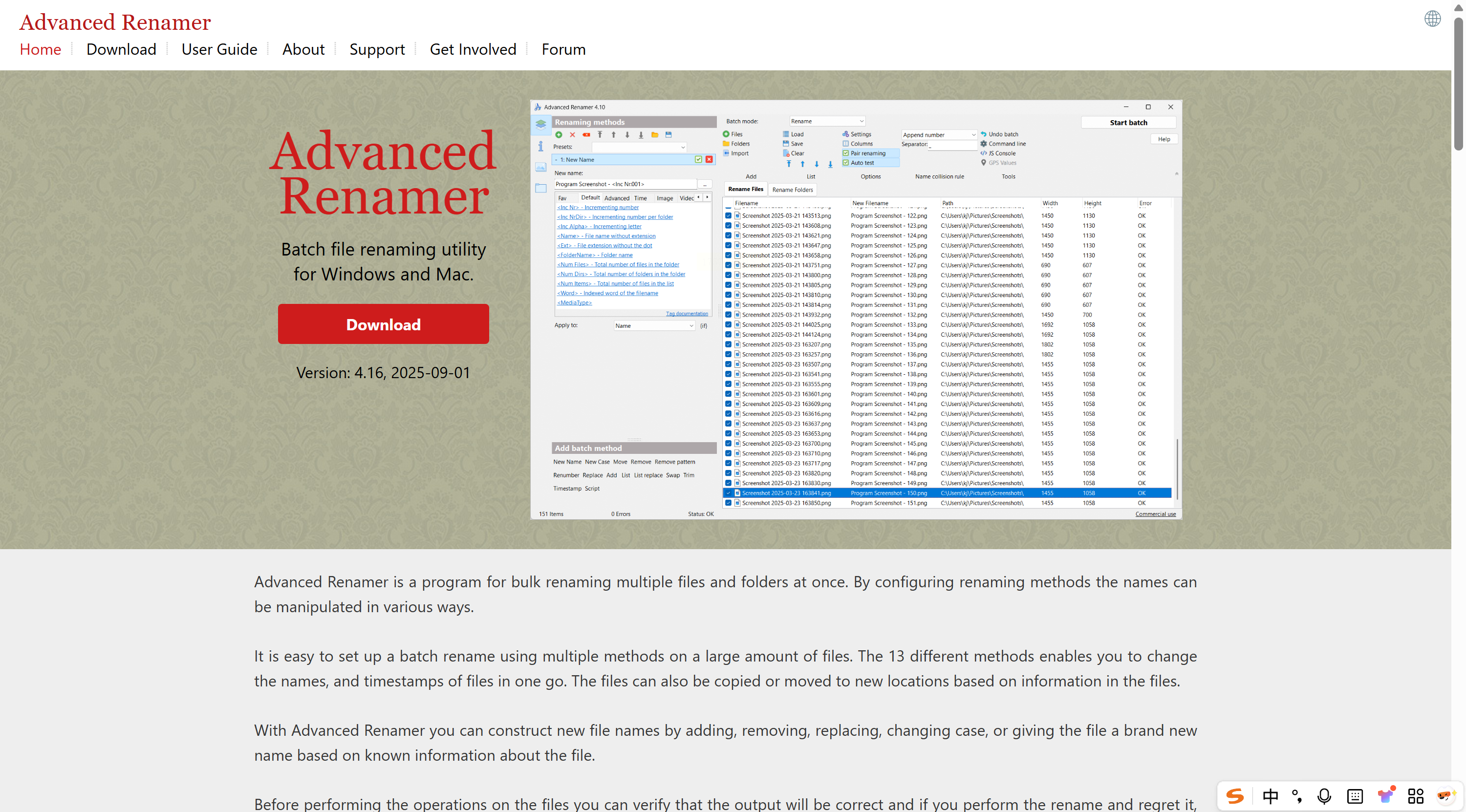The image size is (1466, 812).
Task: Click Import in the Add group
Action: click(736, 153)
